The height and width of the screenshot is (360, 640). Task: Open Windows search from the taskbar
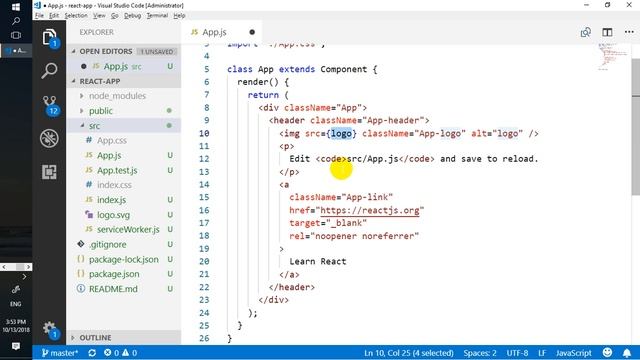pyautogui.click(x=16, y=21)
